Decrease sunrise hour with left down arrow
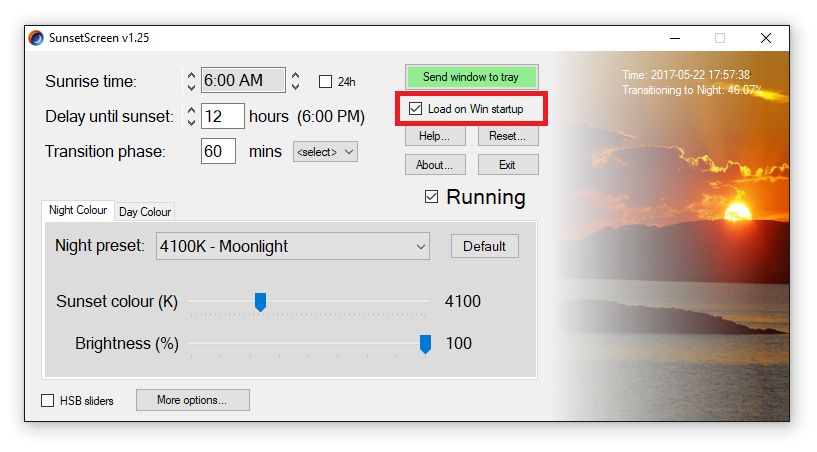 point(191,87)
